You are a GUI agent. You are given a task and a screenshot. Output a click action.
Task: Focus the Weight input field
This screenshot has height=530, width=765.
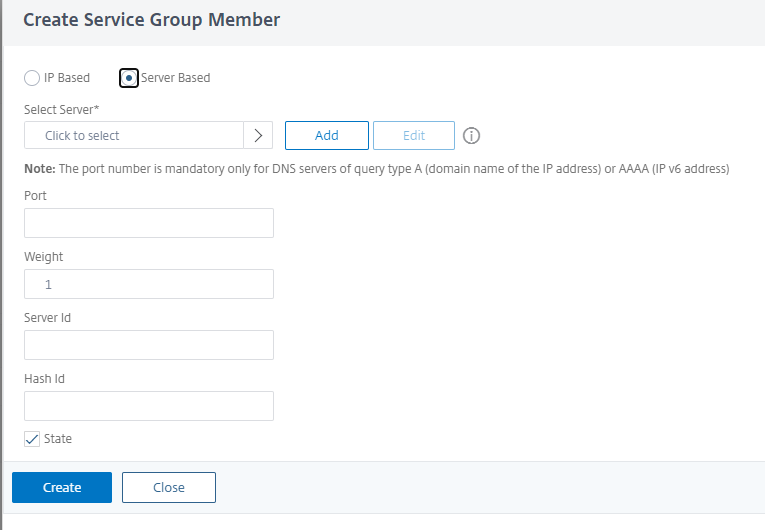coord(149,284)
